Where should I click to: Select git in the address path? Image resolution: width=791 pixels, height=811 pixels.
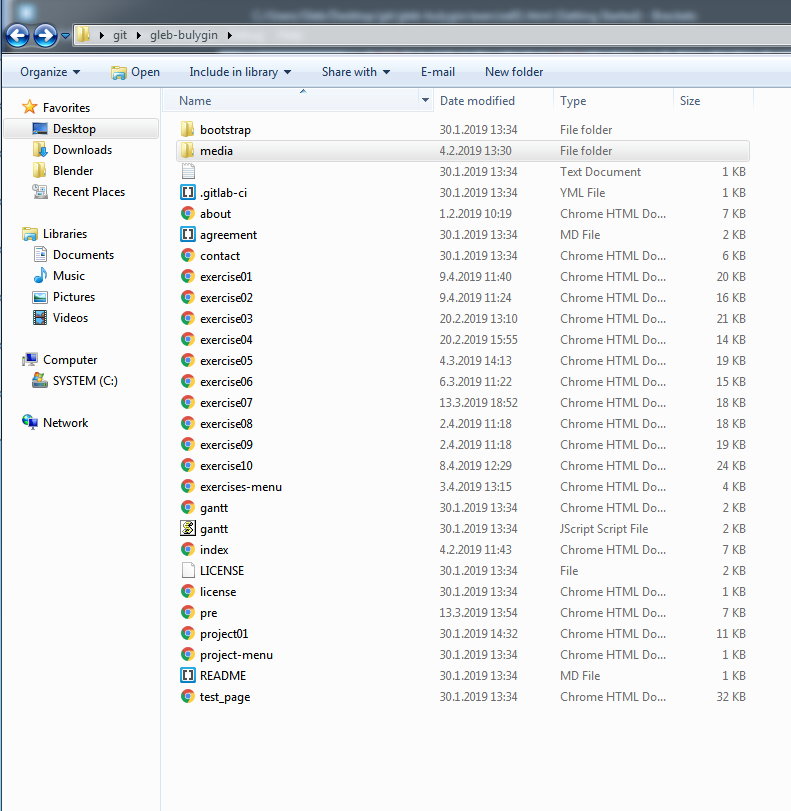tap(120, 35)
